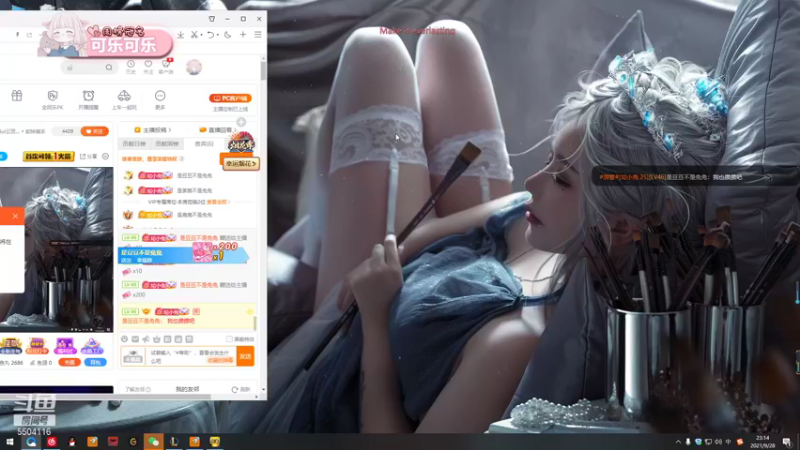Viewport: 800px width, 450px height.
Task: Switch to the first contribution ranking tab
Action: coord(134,144)
